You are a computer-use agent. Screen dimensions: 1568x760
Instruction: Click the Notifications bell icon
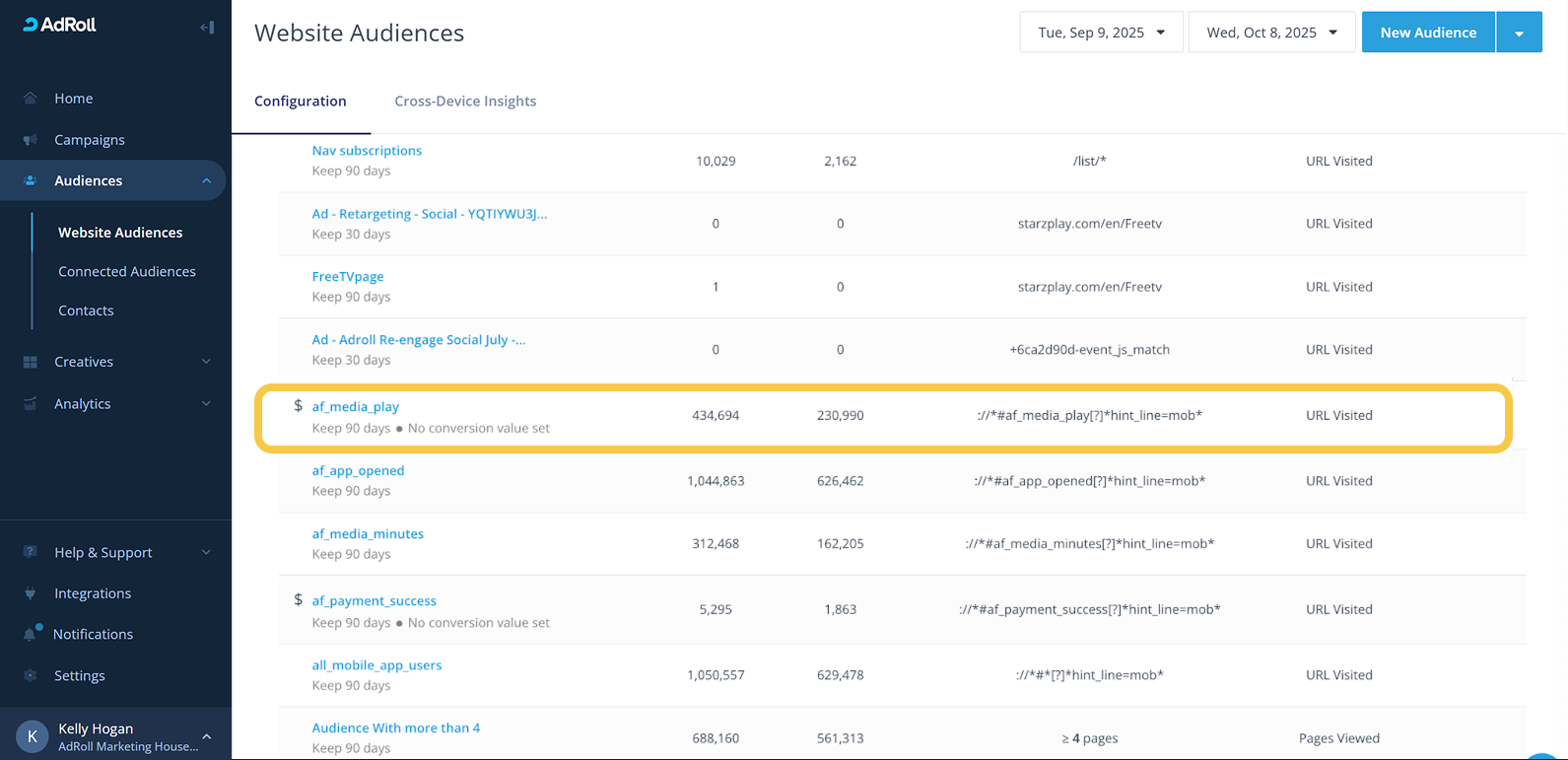(x=31, y=634)
